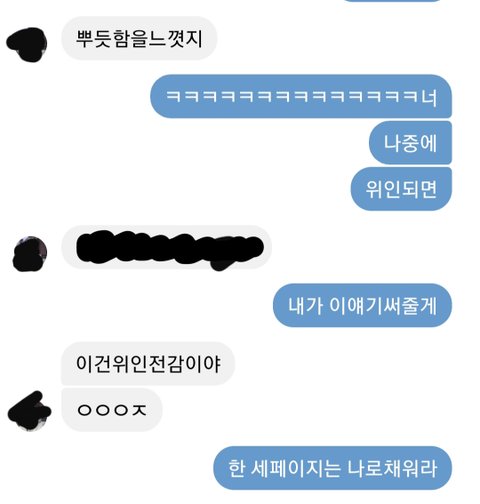Tap the 내가 이얘기써줄게 sent message
This screenshot has height=504, width=480.
[x=362, y=305]
